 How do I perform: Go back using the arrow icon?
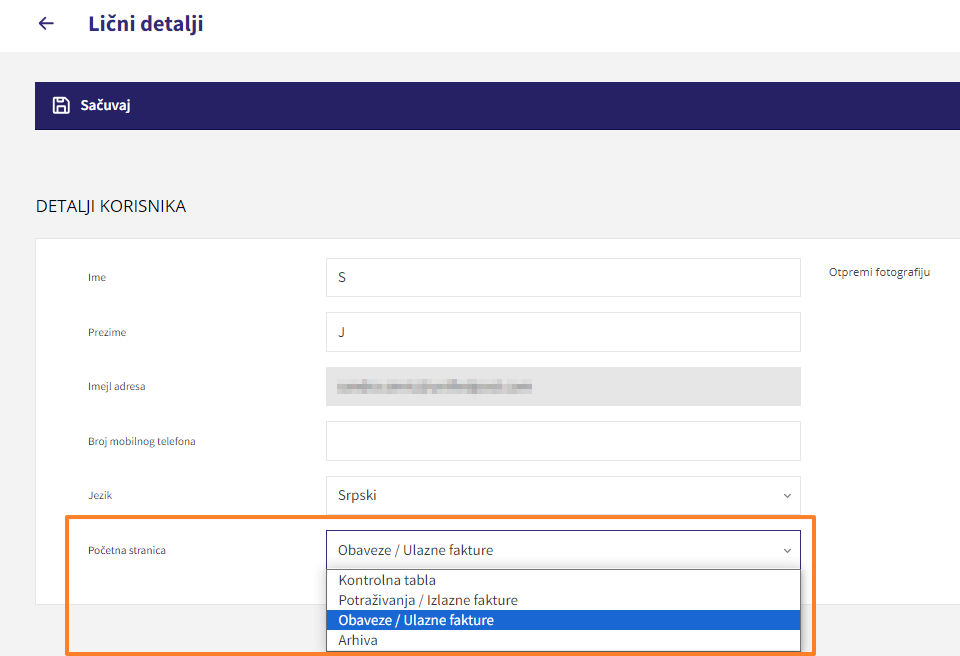[x=47, y=23]
